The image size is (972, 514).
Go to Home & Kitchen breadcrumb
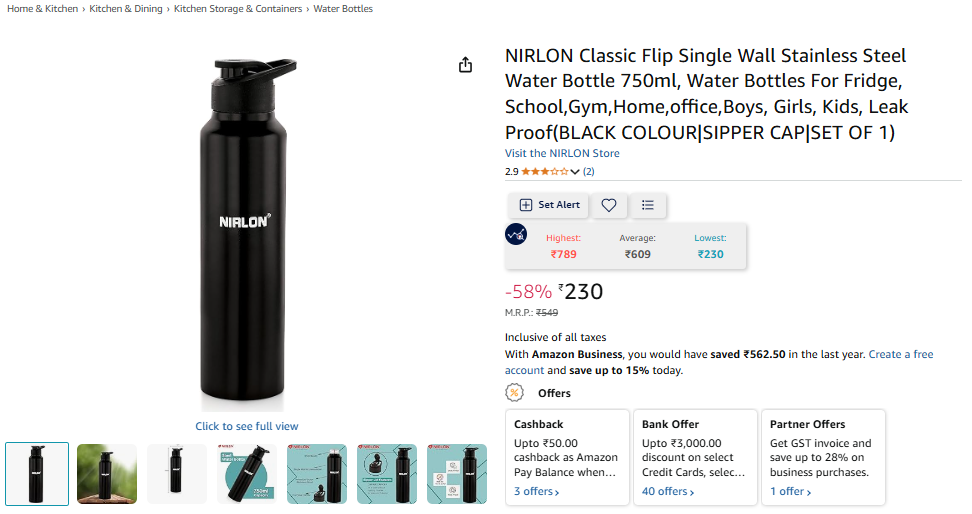(42, 9)
